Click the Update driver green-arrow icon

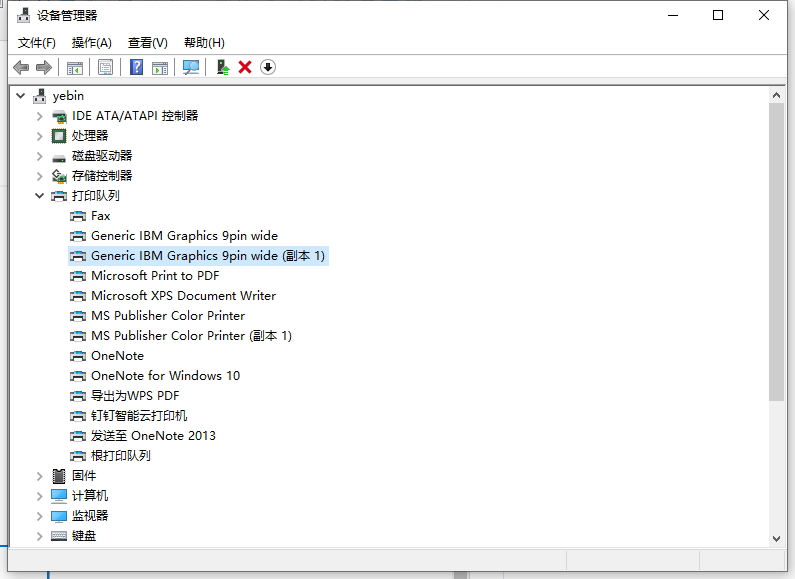coord(223,67)
